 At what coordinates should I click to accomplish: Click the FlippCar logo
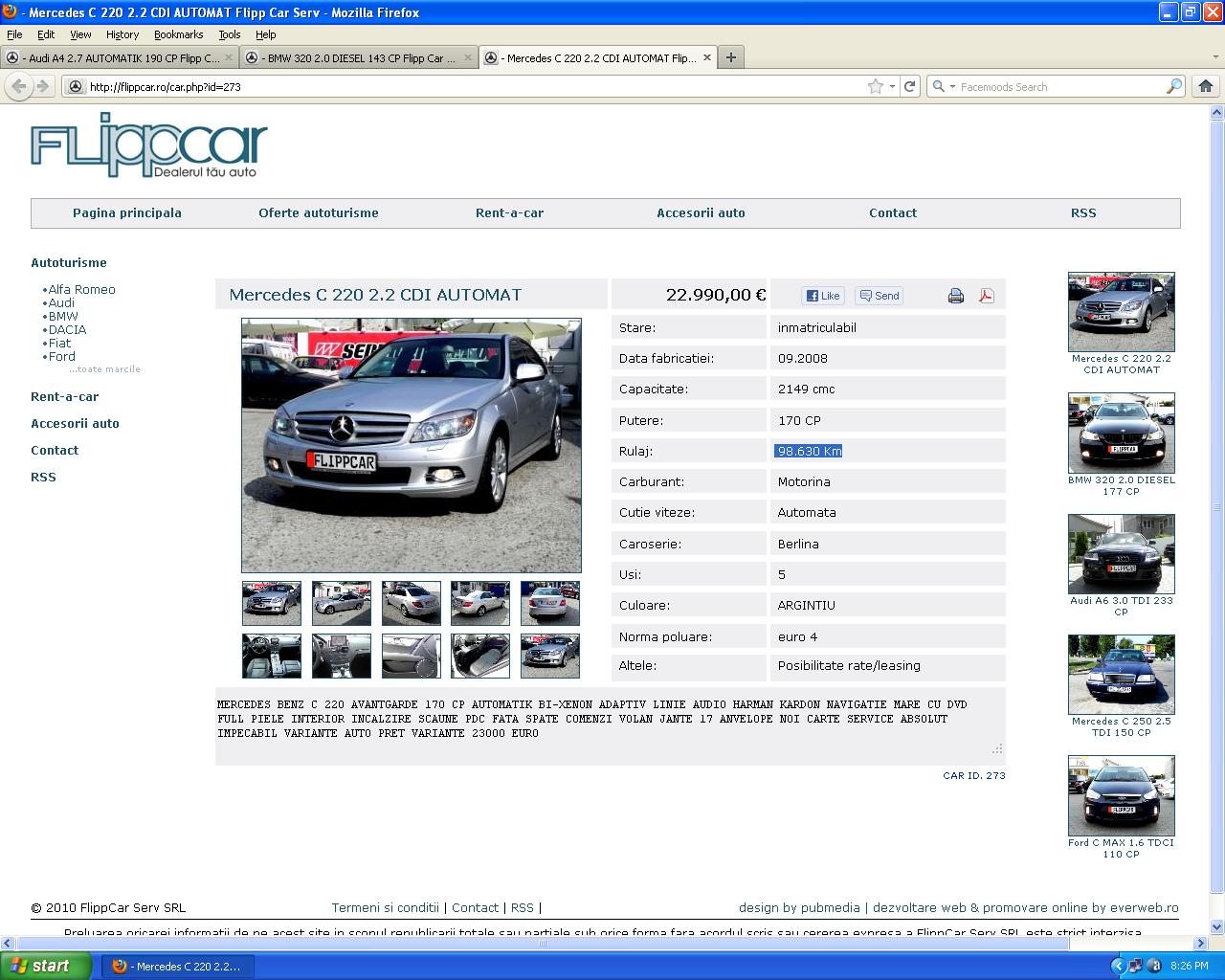148,145
